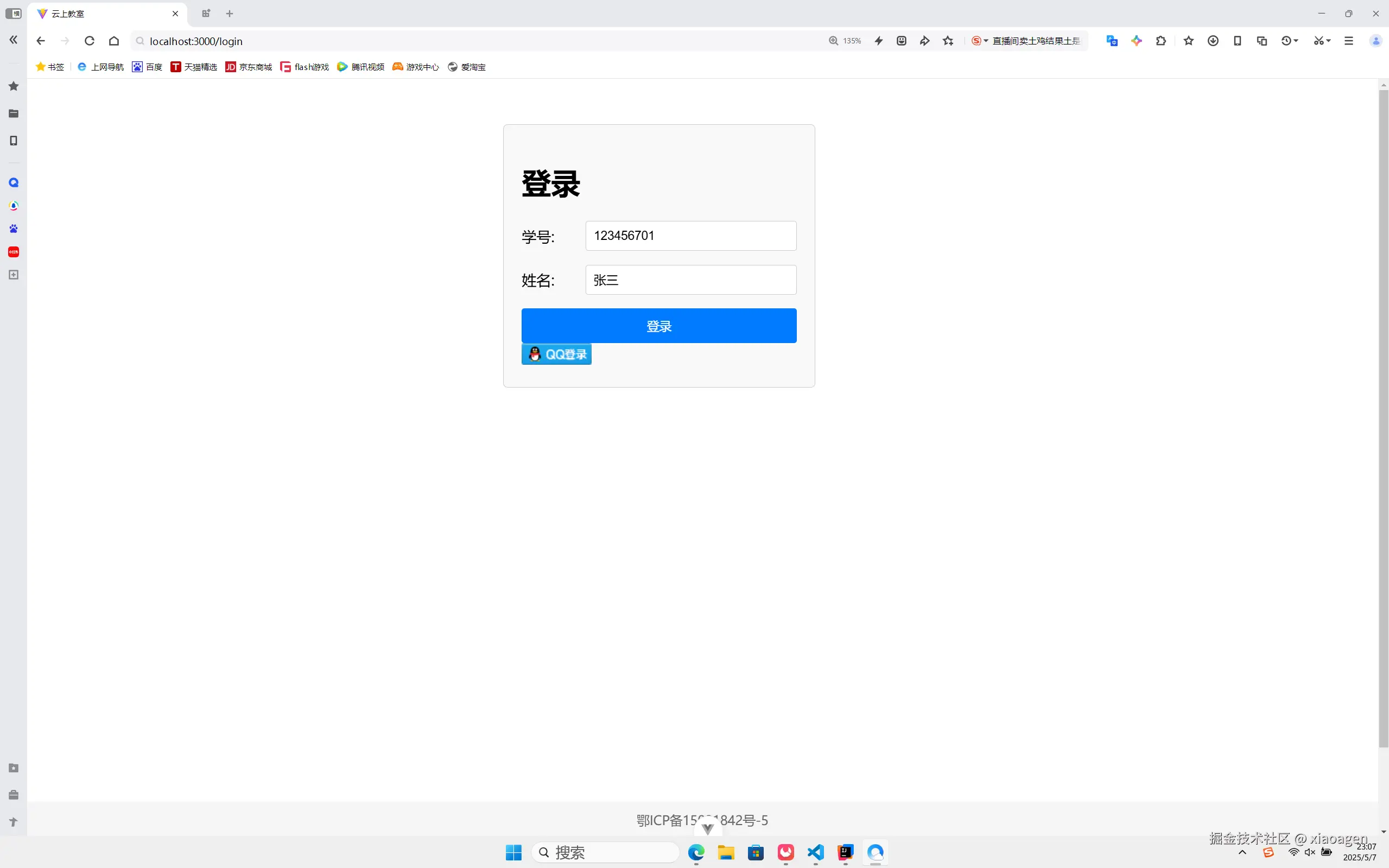Open the extensions puzzle icon
Image resolution: width=1389 pixels, height=868 pixels.
(x=1160, y=41)
